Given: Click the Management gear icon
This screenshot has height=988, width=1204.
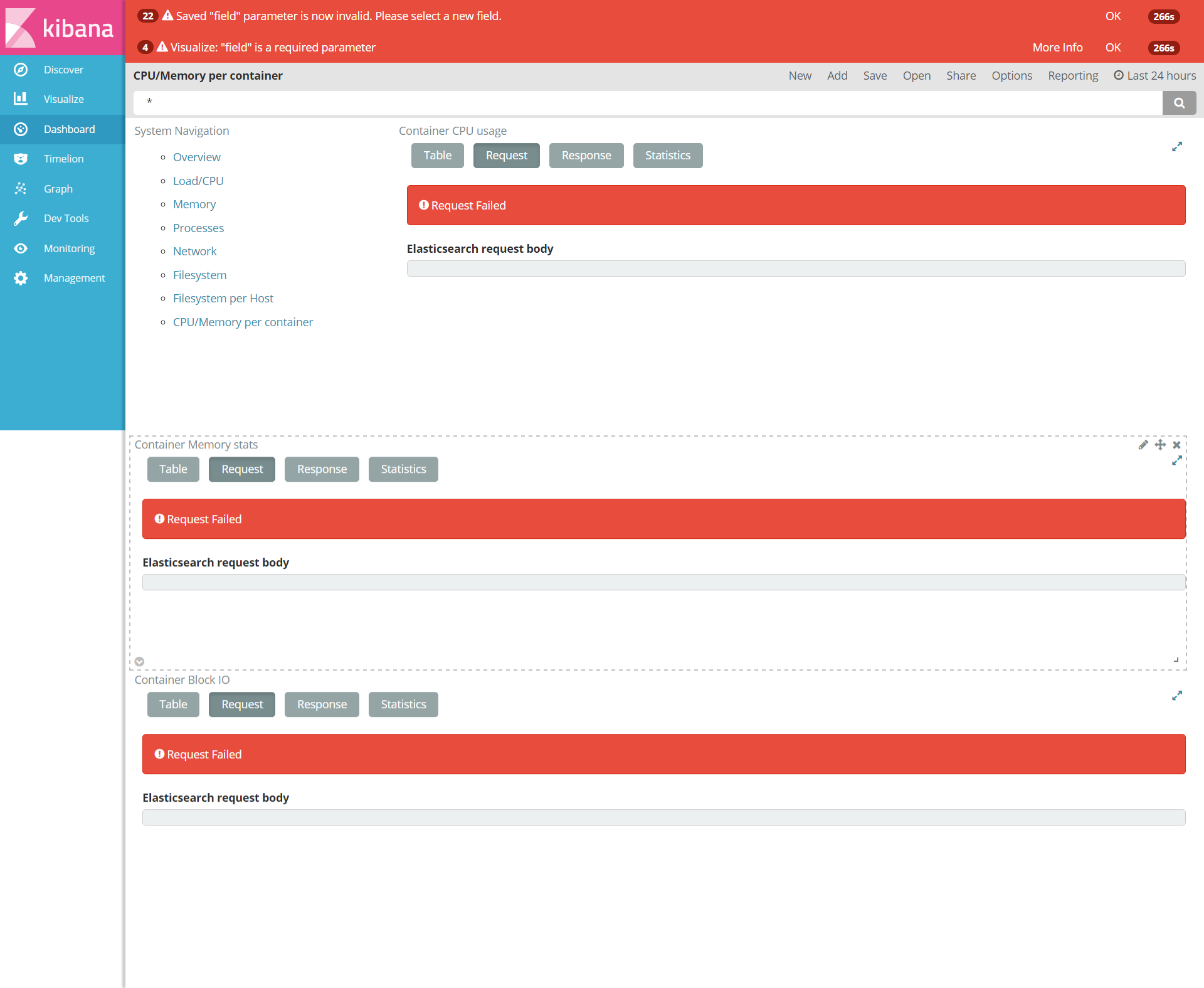Looking at the screenshot, I should click(21, 278).
